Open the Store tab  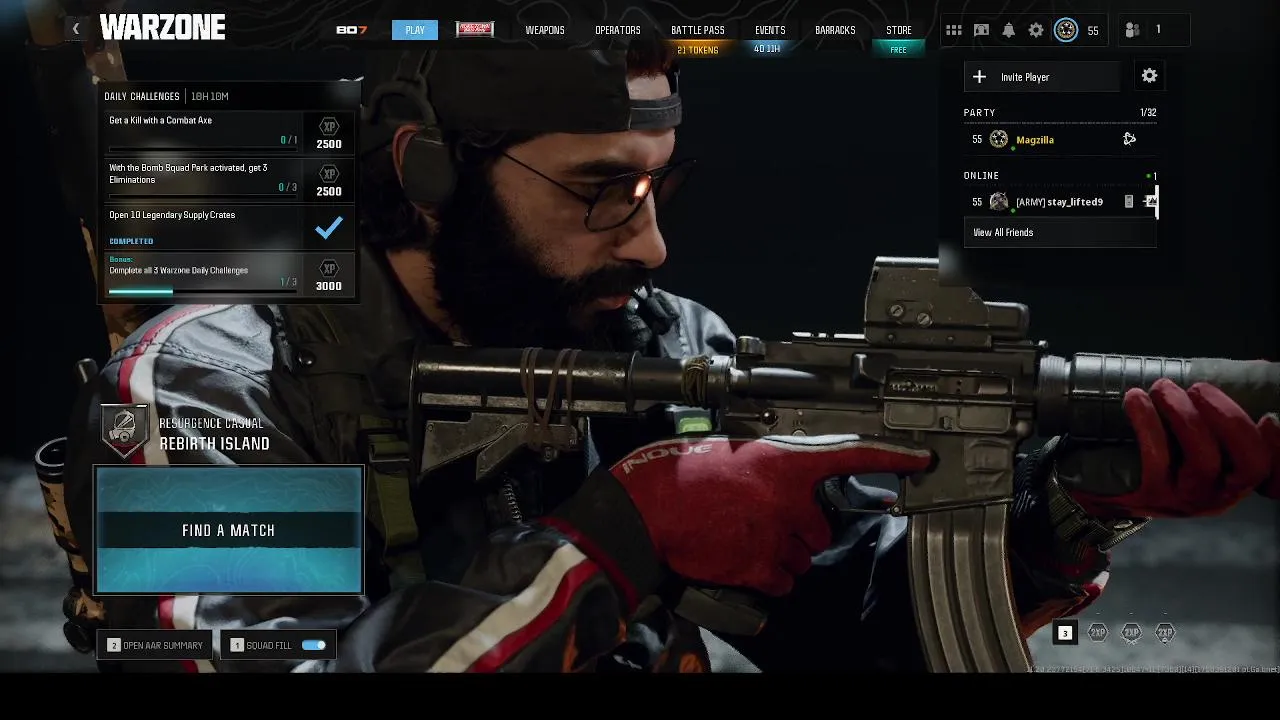pos(899,30)
